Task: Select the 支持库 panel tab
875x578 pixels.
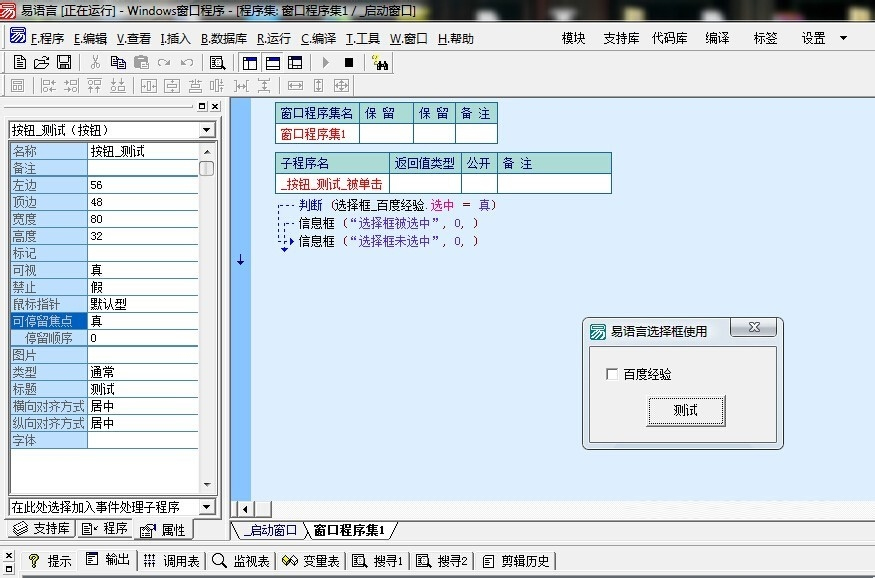Action: (x=42, y=529)
